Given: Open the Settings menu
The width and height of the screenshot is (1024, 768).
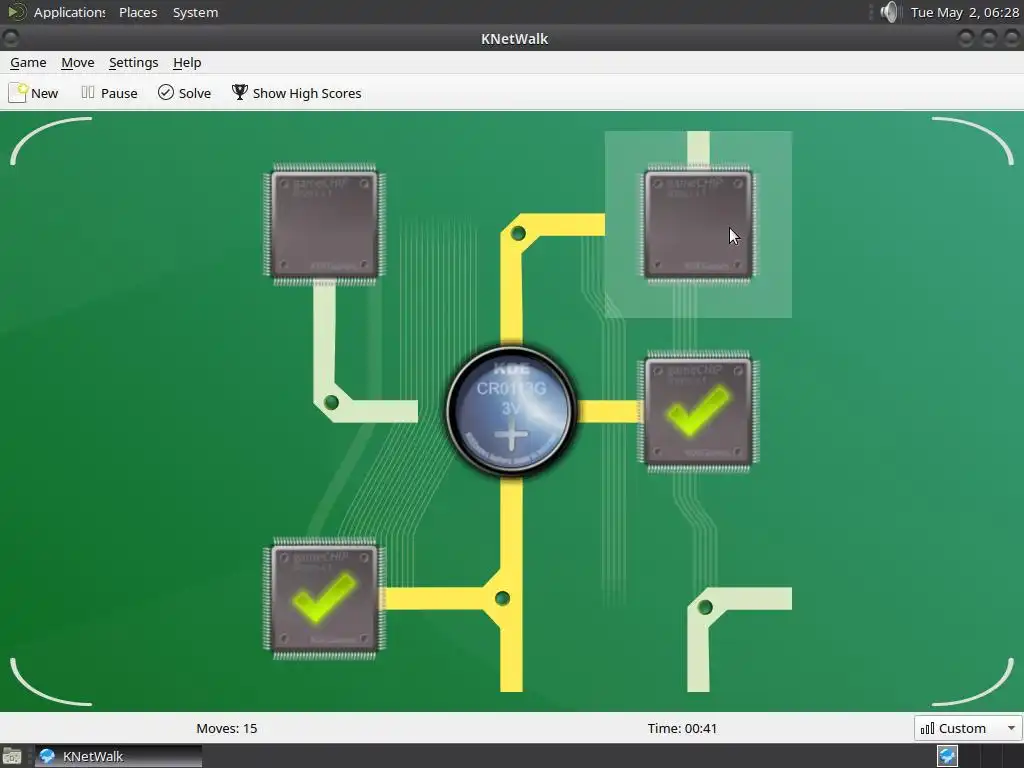Looking at the screenshot, I should [133, 63].
